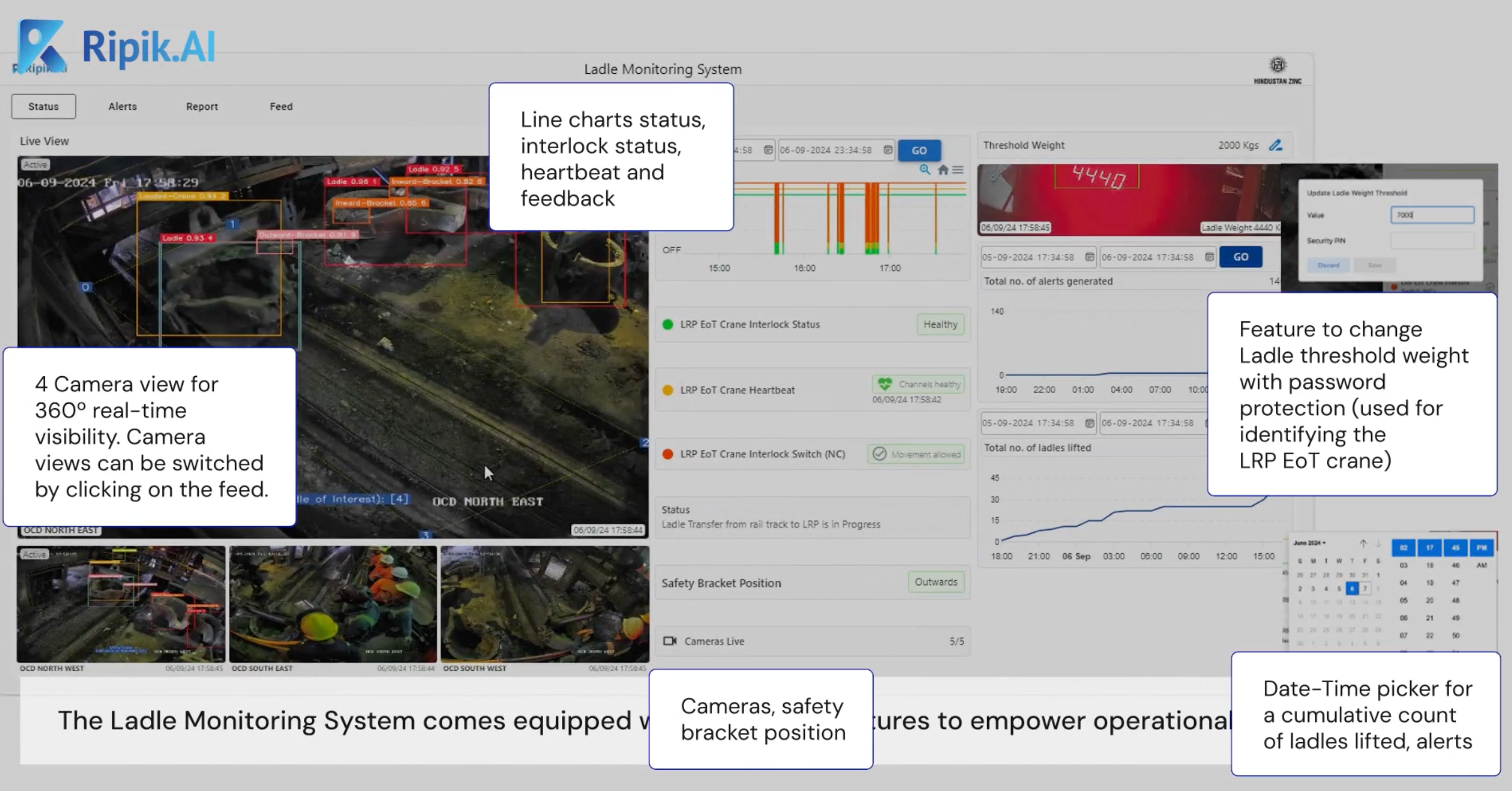Click the chart zoom magnifier icon
This screenshot has width=1512, height=791.
[925, 170]
